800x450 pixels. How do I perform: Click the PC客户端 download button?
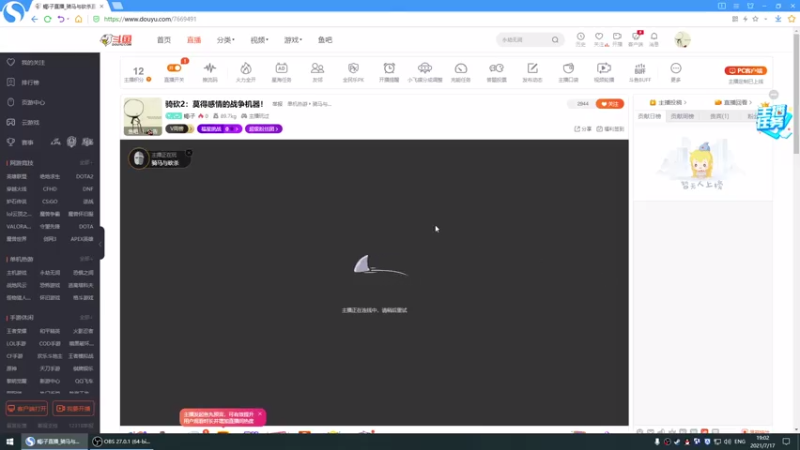point(745,70)
